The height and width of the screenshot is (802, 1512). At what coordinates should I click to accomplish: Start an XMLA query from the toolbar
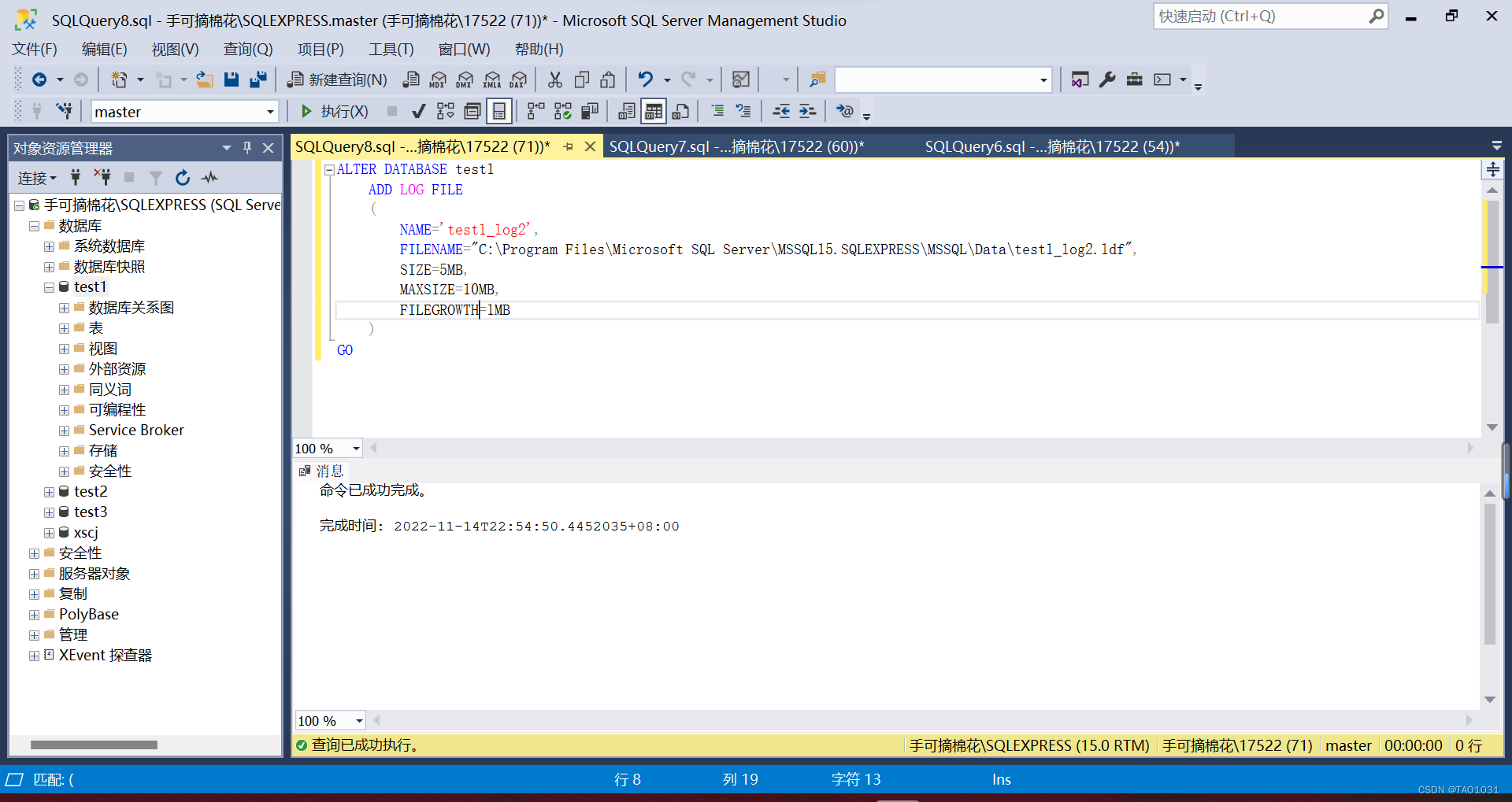(x=492, y=79)
